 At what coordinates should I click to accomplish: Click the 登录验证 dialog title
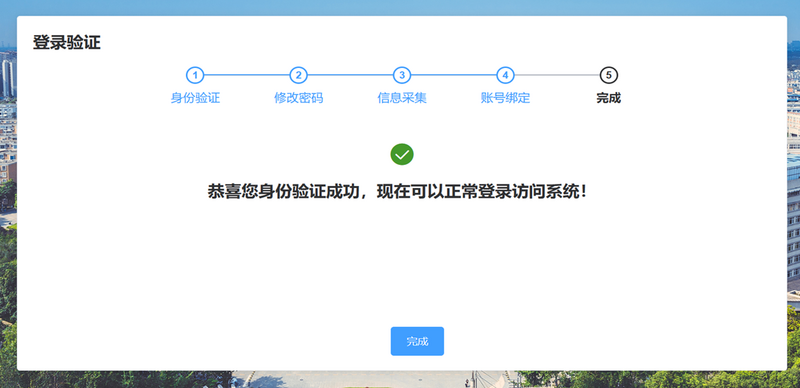67,43
